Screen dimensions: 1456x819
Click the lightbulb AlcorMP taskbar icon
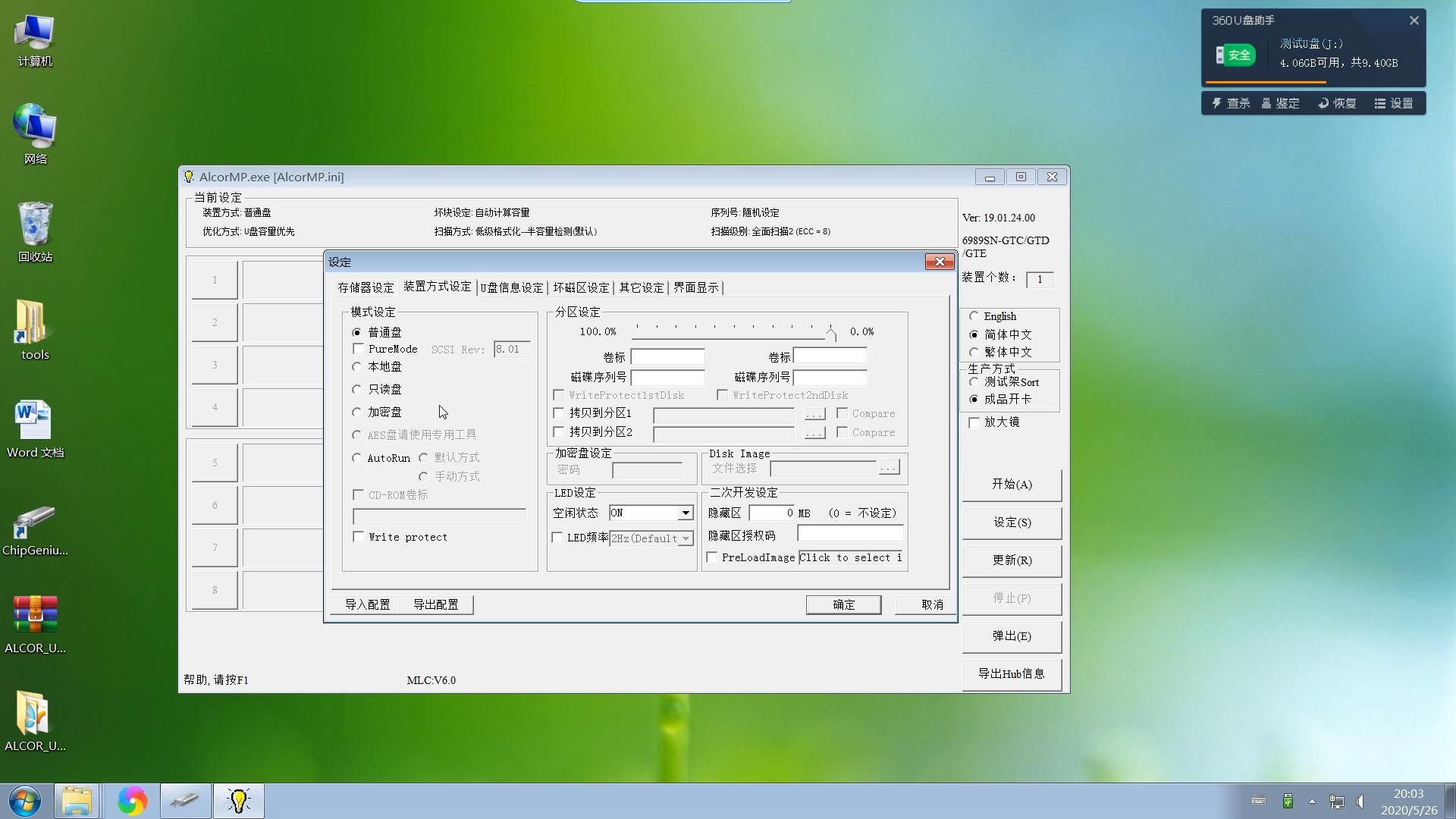click(239, 801)
